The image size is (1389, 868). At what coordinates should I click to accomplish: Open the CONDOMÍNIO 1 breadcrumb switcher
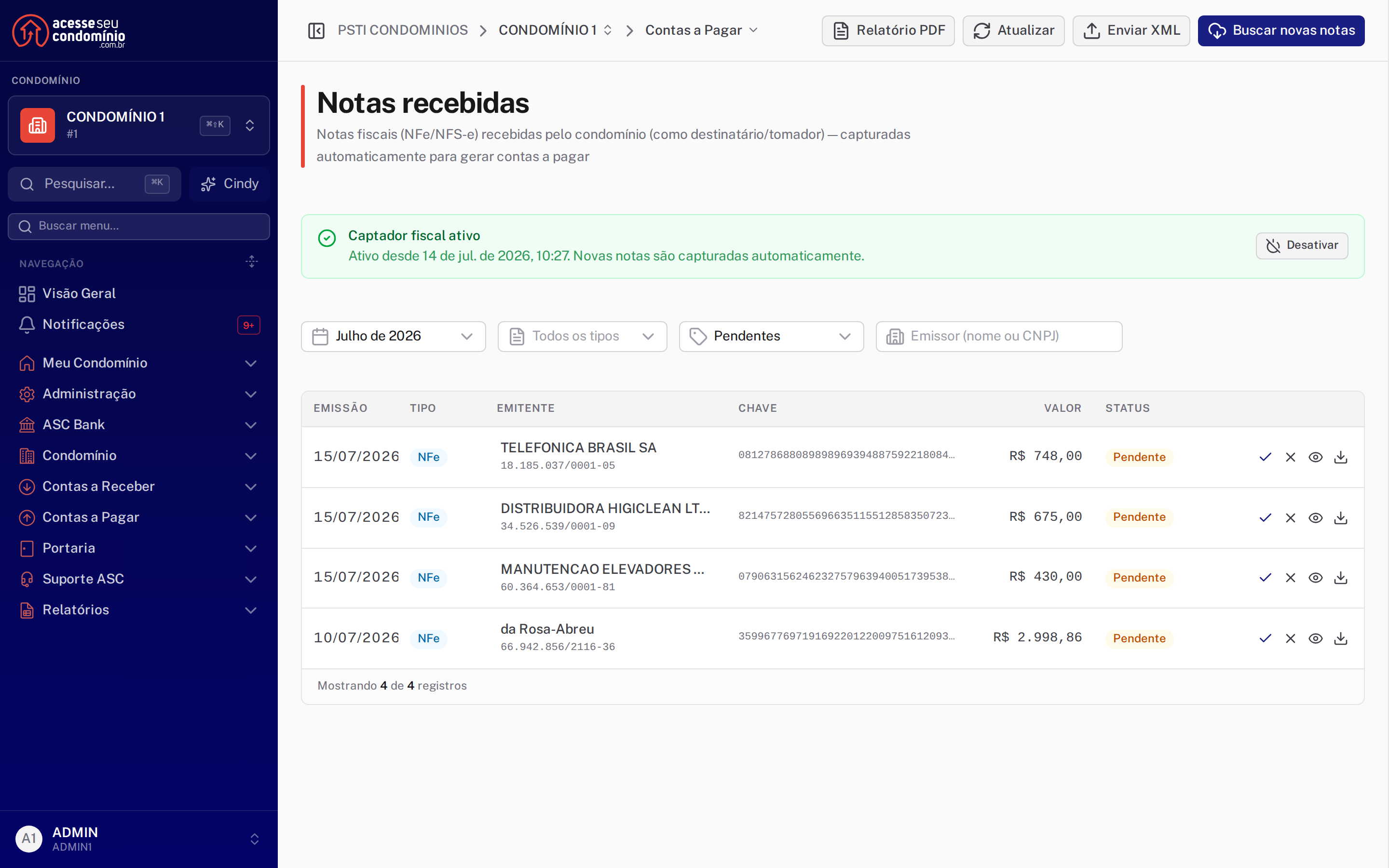point(555,30)
